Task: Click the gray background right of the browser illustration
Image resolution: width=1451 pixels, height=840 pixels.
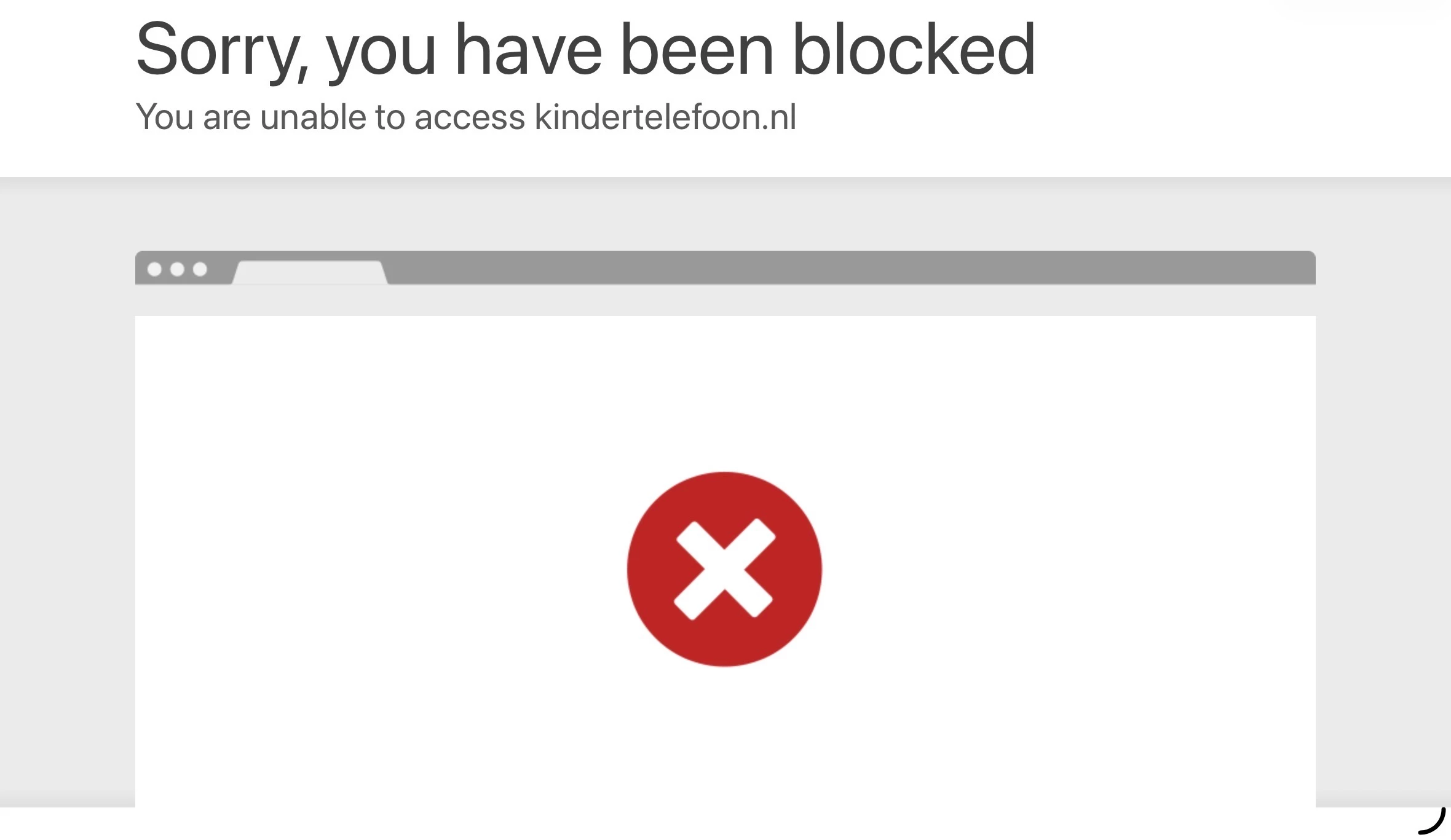Action: tap(1383, 492)
